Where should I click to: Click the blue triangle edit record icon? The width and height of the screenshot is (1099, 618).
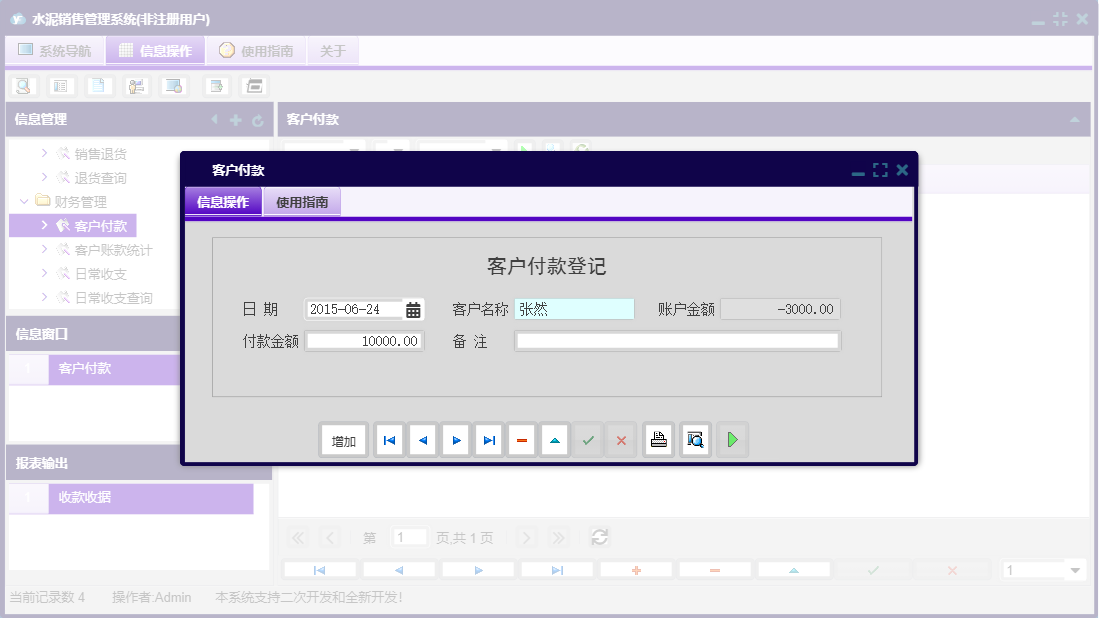(x=554, y=439)
